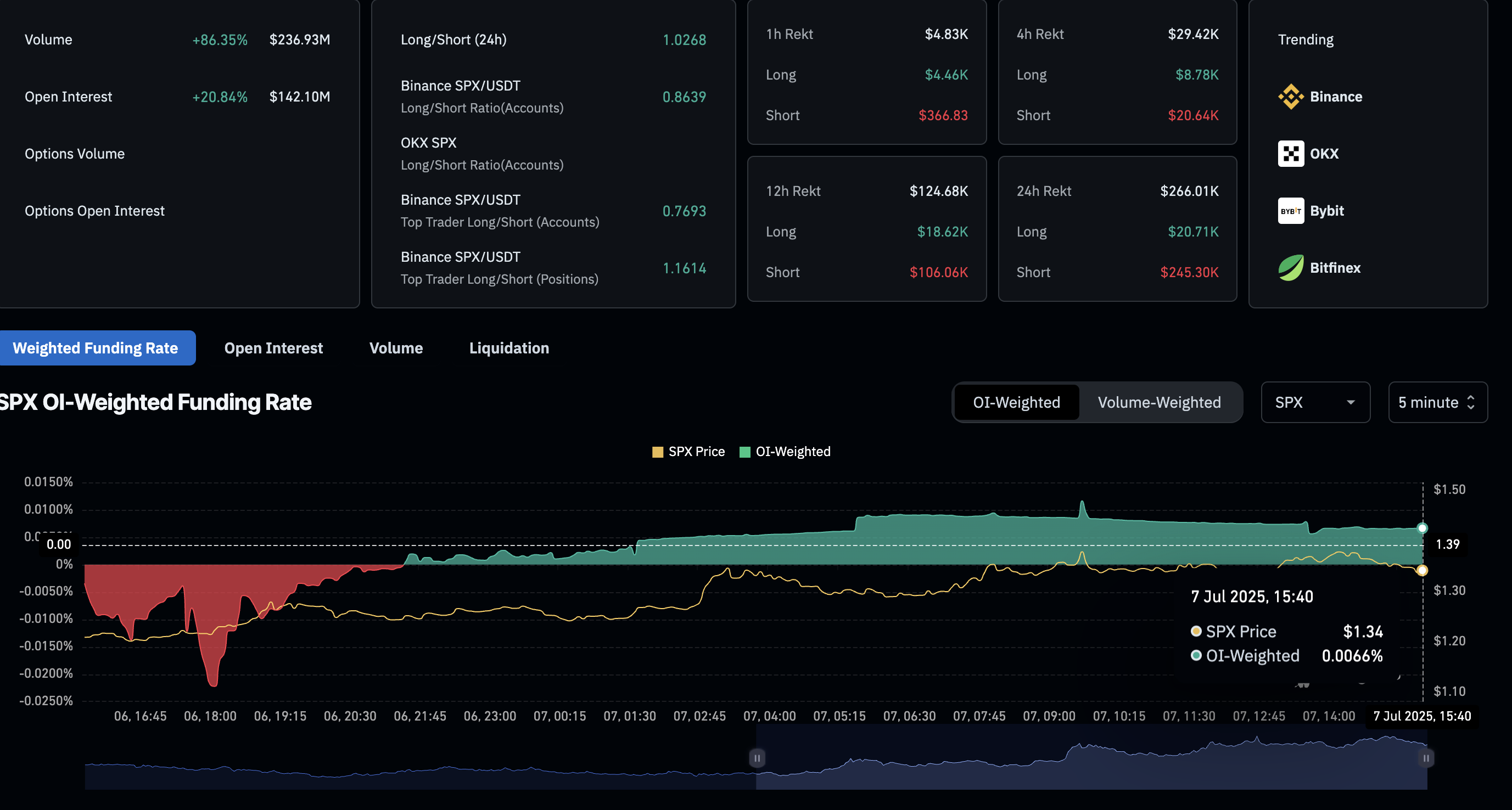
Task: Click the Volume value $236.93M
Action: (299, 40)
